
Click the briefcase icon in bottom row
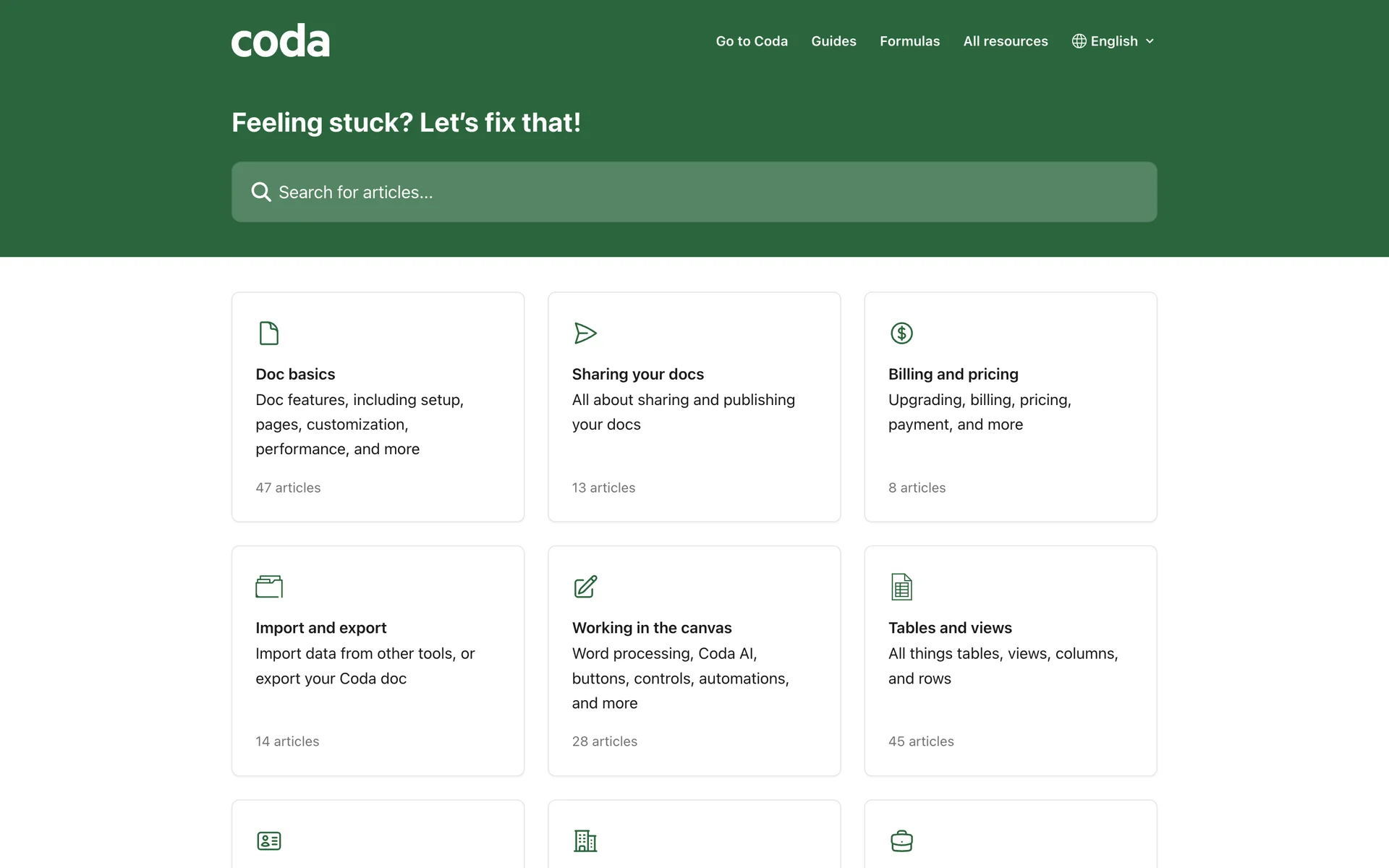click(901, 841)
